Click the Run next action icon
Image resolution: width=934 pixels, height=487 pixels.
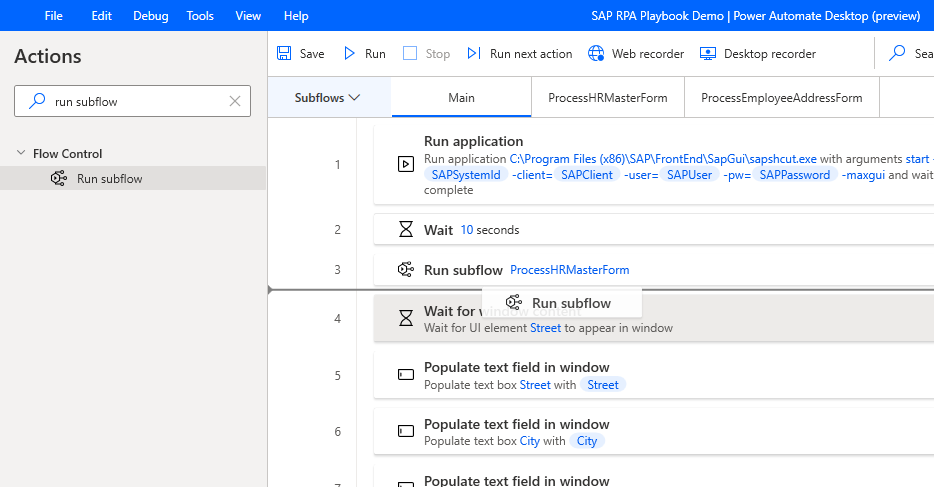coord(474,54)
